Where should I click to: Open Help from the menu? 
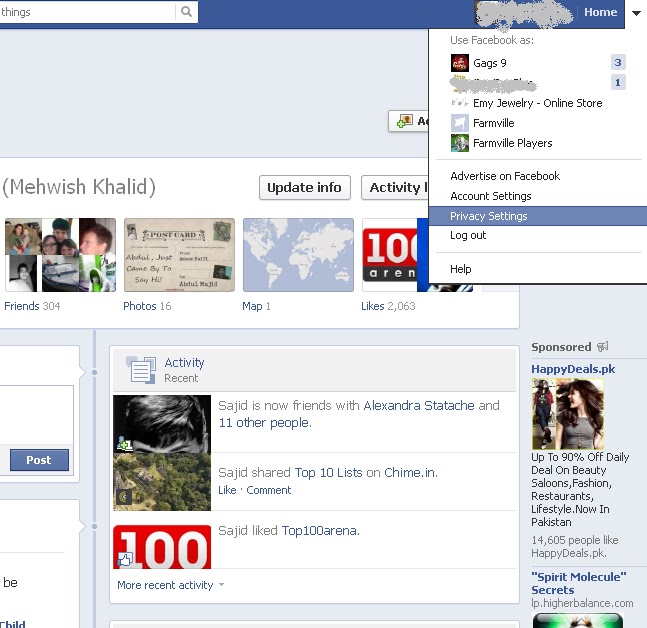(460, 269)
